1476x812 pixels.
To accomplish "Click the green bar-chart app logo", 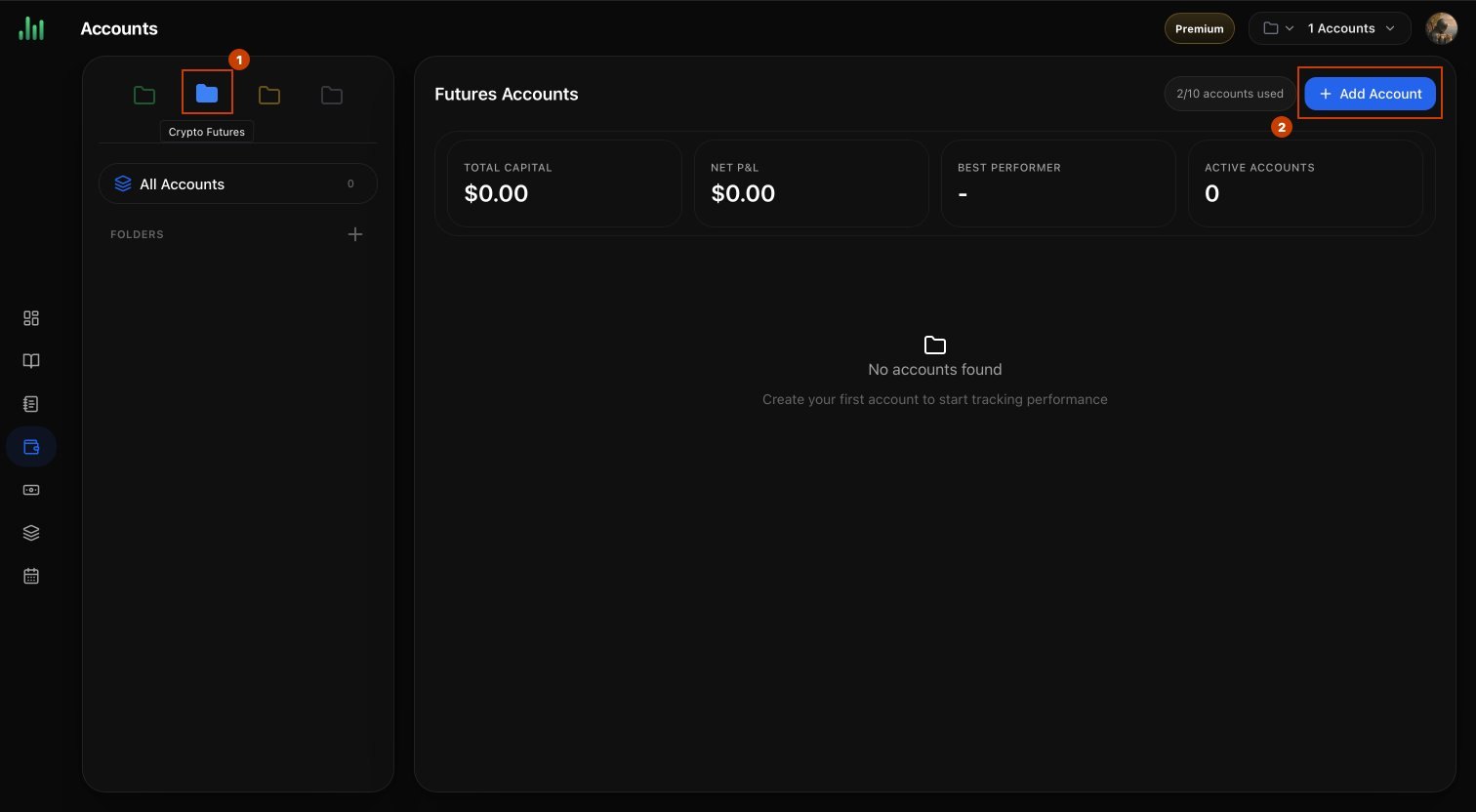I will [31, 28].
